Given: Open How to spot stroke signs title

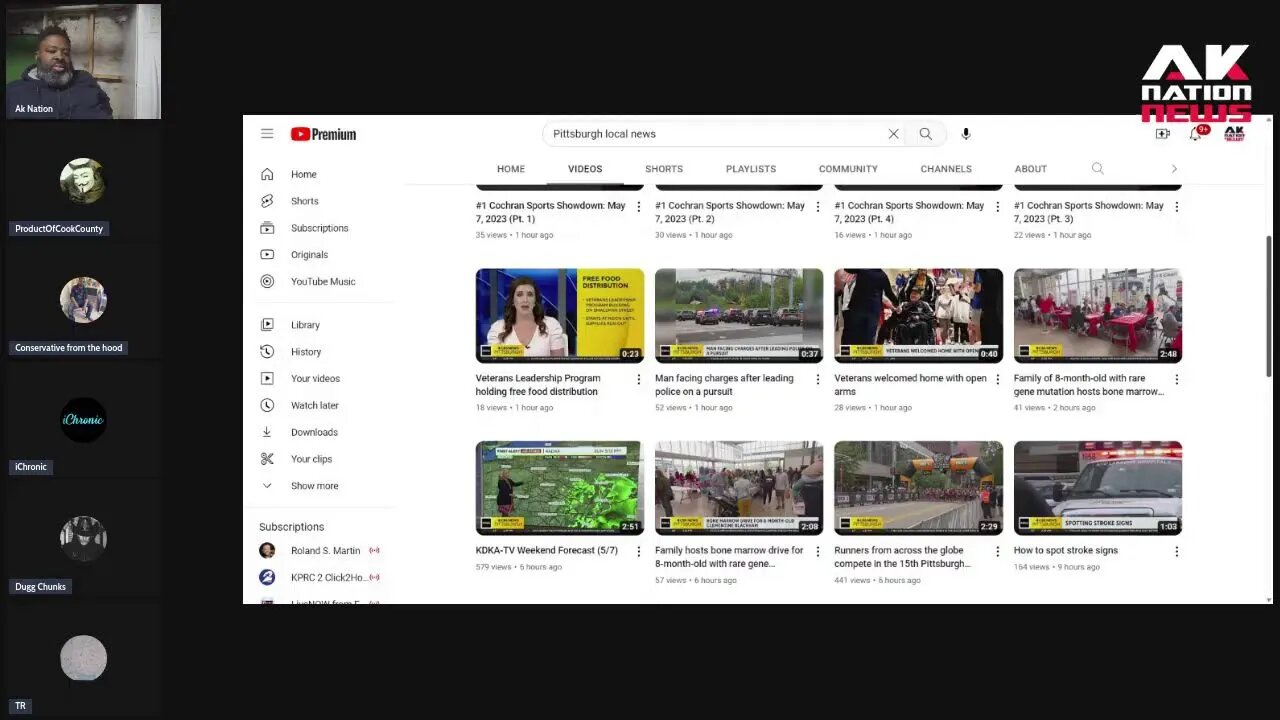Looking at the screenshot, I should [1066, 551].
